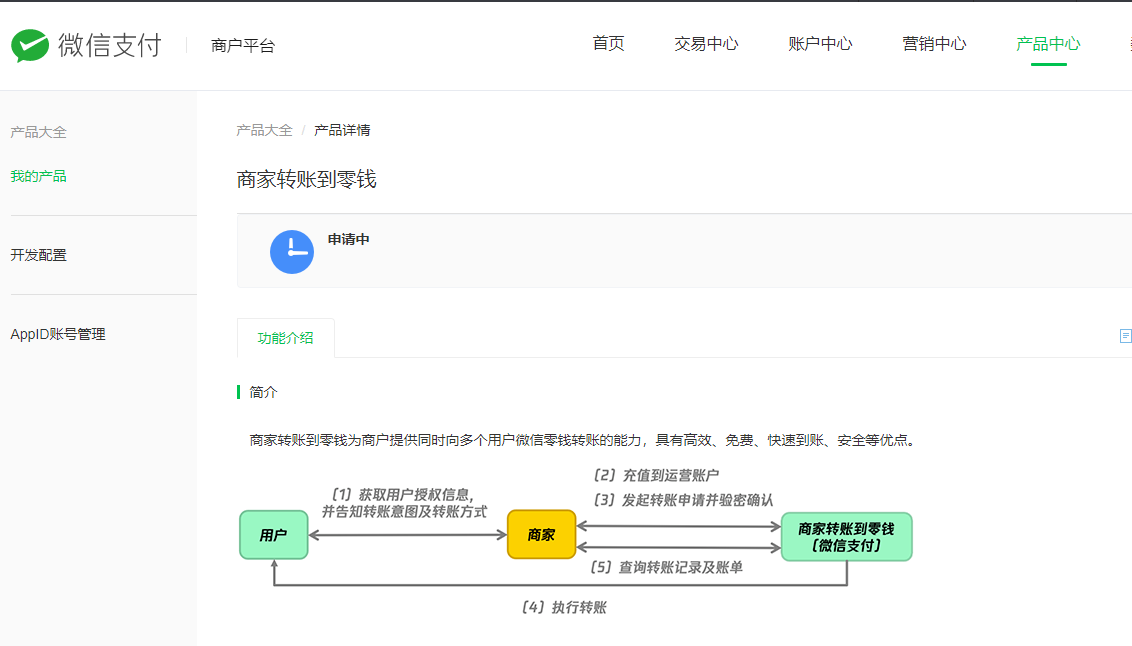This screenshot has width=1132, height=646.
Task: Open the 首页 navigation item
Action: click(x=608, y=43)
